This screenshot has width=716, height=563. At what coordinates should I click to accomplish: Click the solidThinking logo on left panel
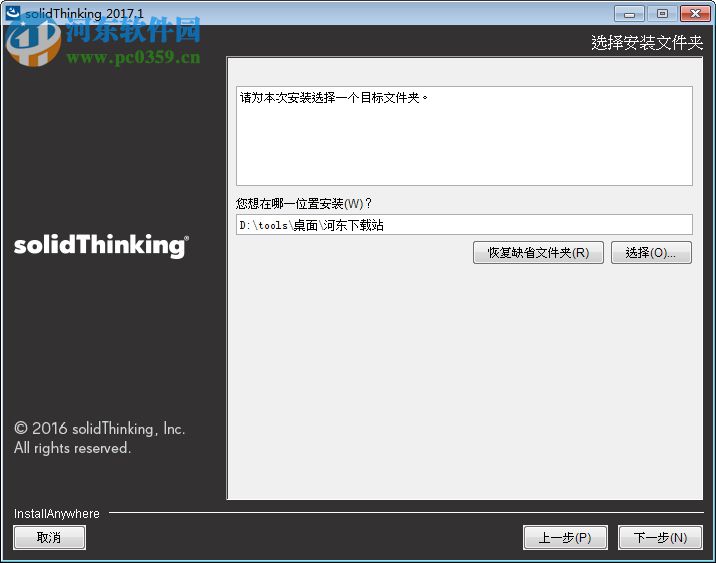(x=101, y=246)
